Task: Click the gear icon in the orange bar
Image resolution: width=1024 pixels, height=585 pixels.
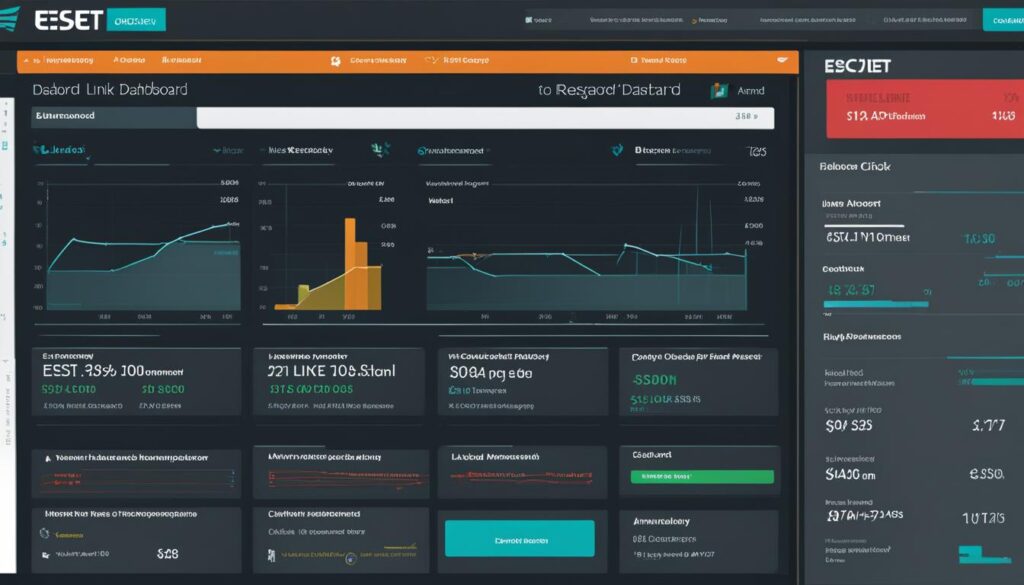Action: (336, 61)
